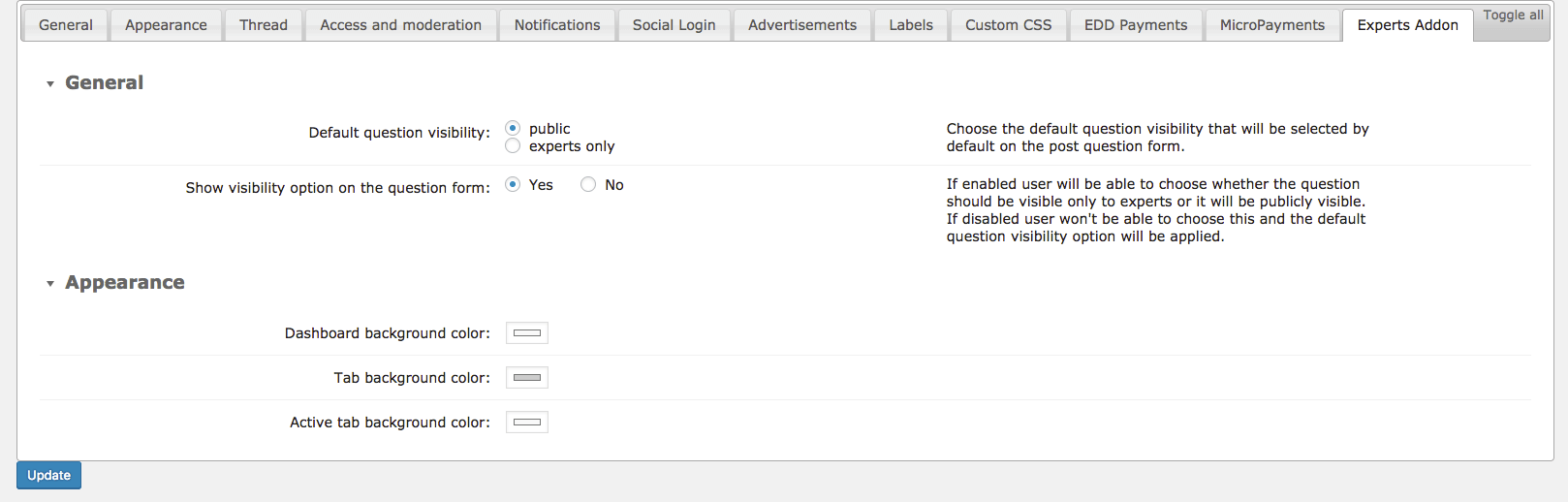This screenshot has height=502, width=1568.
Task: Click Toggle all sections link
Action: [x=1513, y=16]
